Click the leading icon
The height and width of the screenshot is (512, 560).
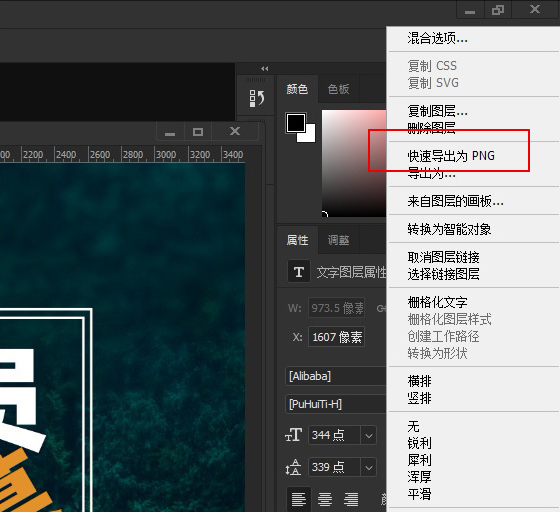pos(293,467)
